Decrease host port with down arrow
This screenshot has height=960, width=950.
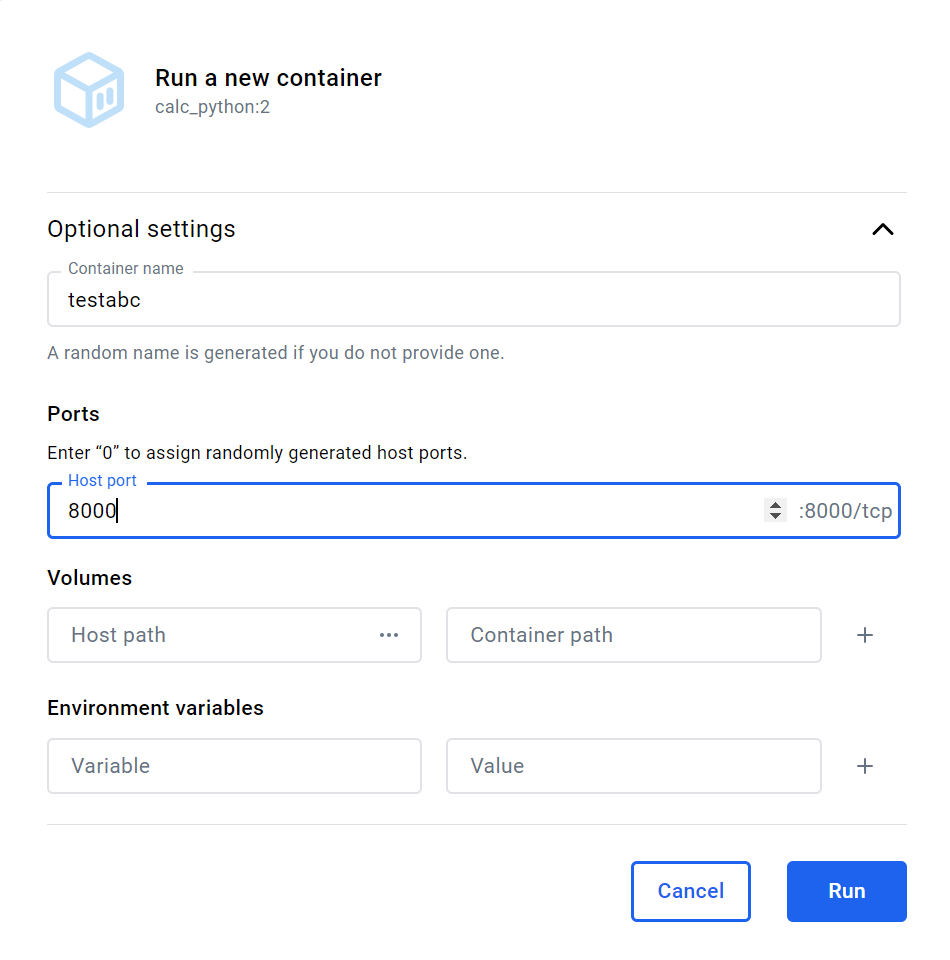[775, 517]
